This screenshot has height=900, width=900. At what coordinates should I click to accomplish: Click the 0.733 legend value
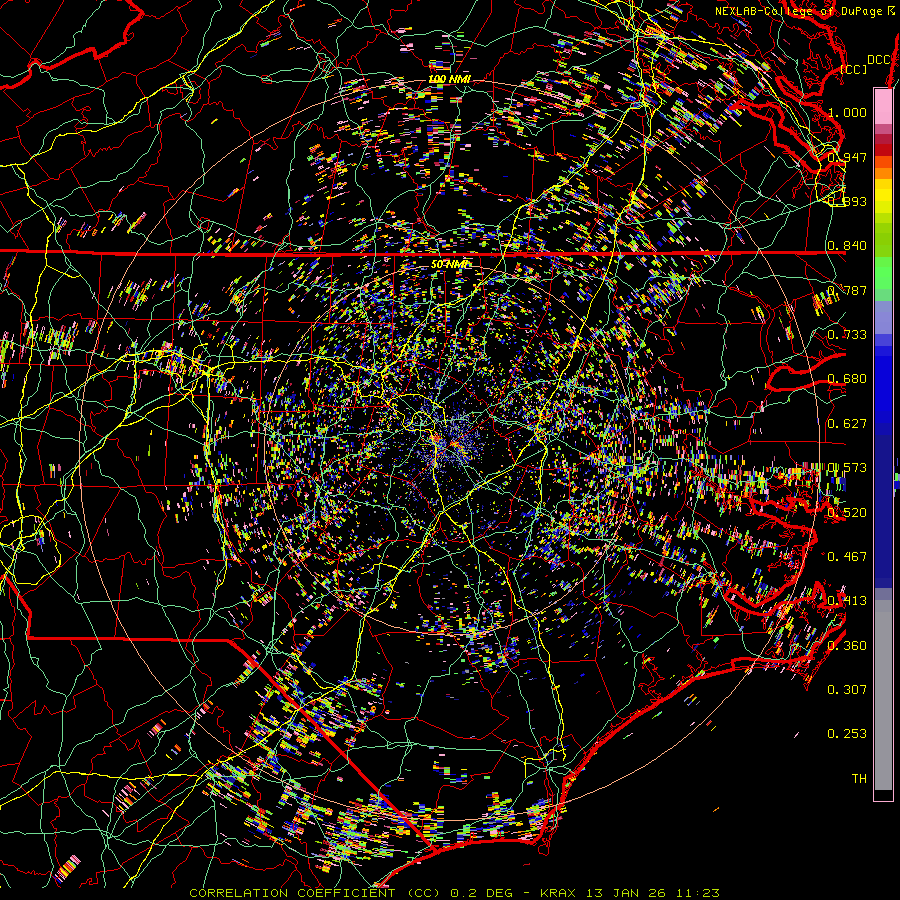pos(847,335)
